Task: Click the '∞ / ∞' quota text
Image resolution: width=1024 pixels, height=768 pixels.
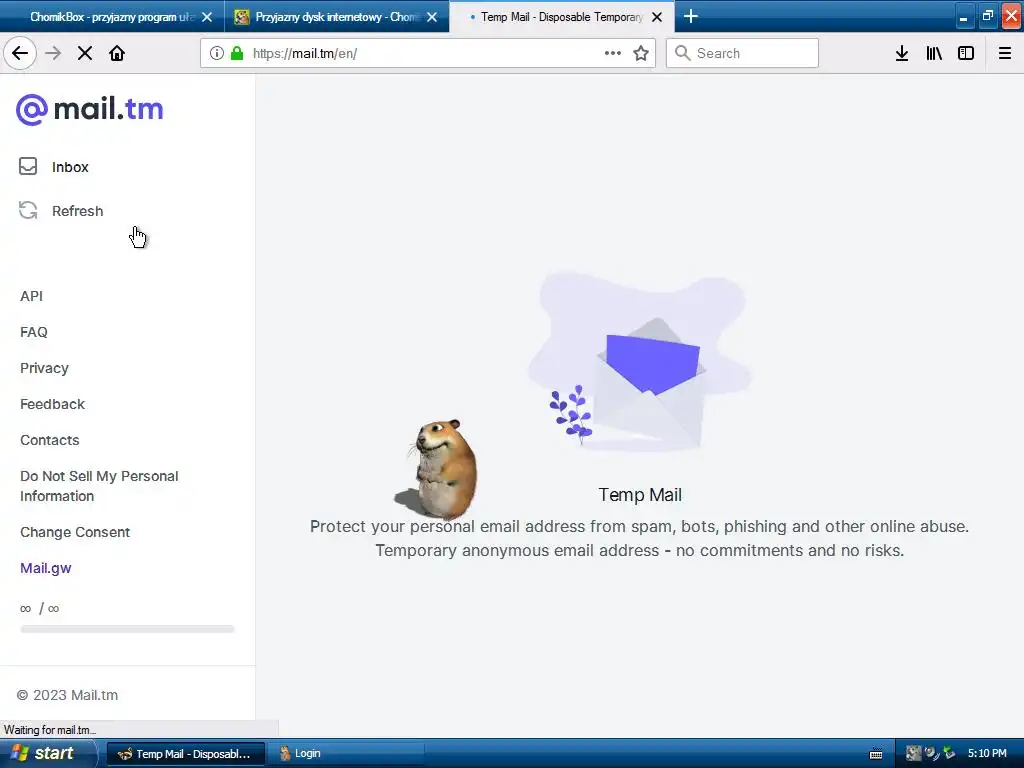Action: point(39,608)
